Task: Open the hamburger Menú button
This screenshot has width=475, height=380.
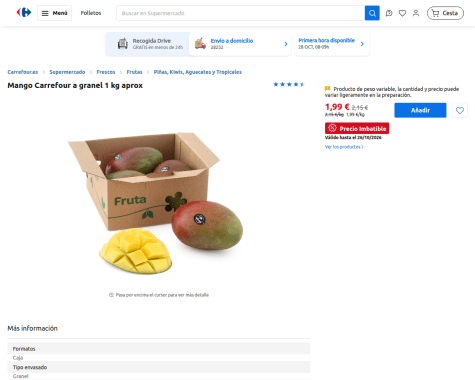Action: click(x=54, y=13)
